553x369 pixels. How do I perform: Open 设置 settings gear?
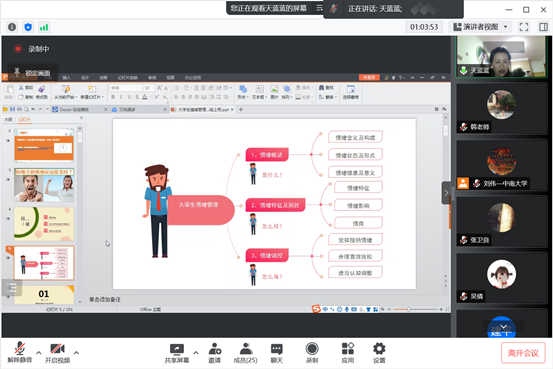379,352
